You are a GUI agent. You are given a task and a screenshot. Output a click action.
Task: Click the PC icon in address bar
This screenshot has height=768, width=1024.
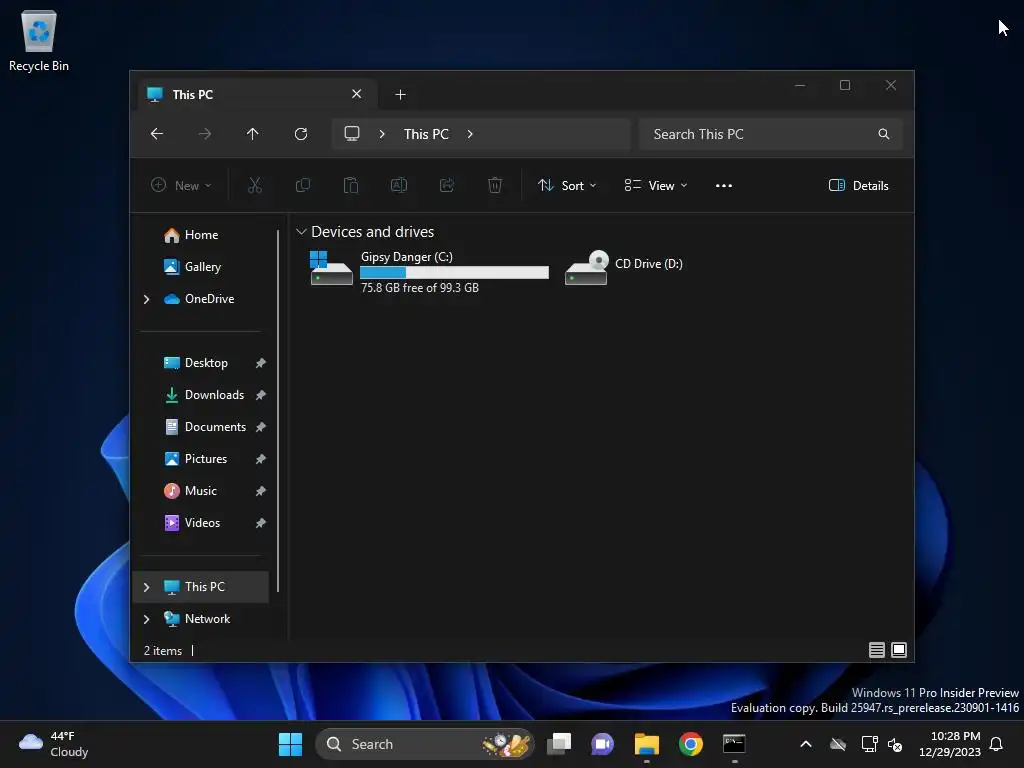(x=352, y=134)
